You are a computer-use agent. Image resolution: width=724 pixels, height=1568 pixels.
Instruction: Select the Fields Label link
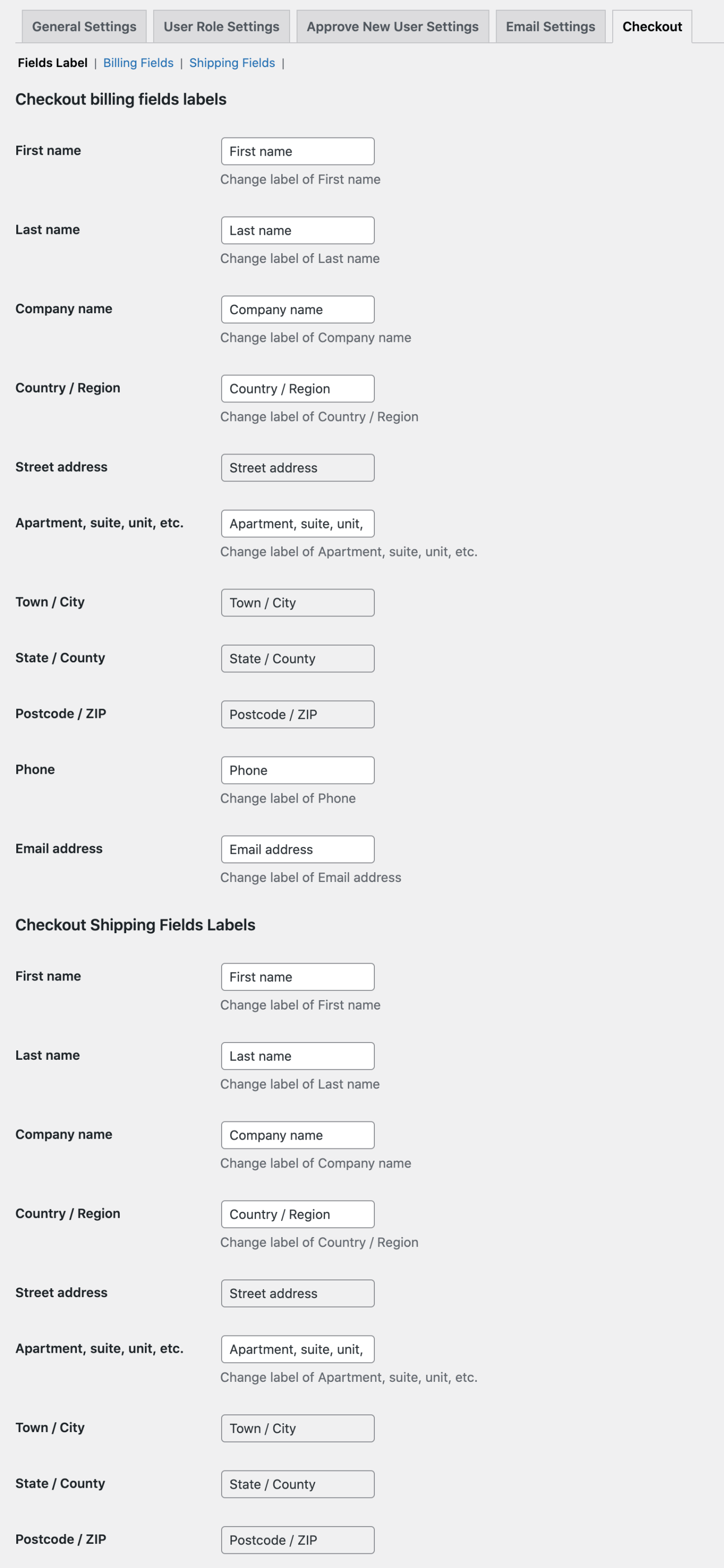pos(52,63)
